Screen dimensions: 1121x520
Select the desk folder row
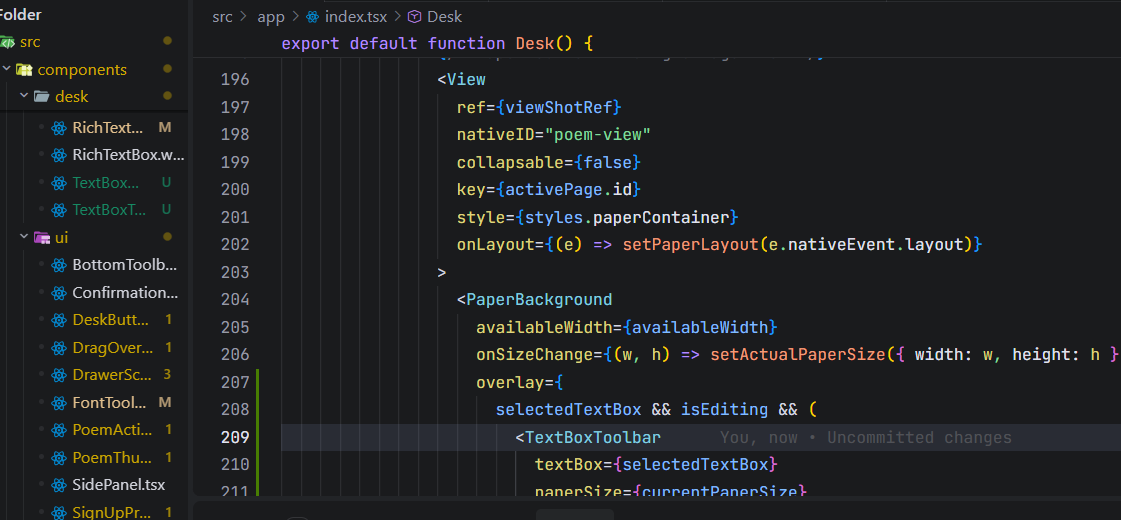tap(94, 97)
